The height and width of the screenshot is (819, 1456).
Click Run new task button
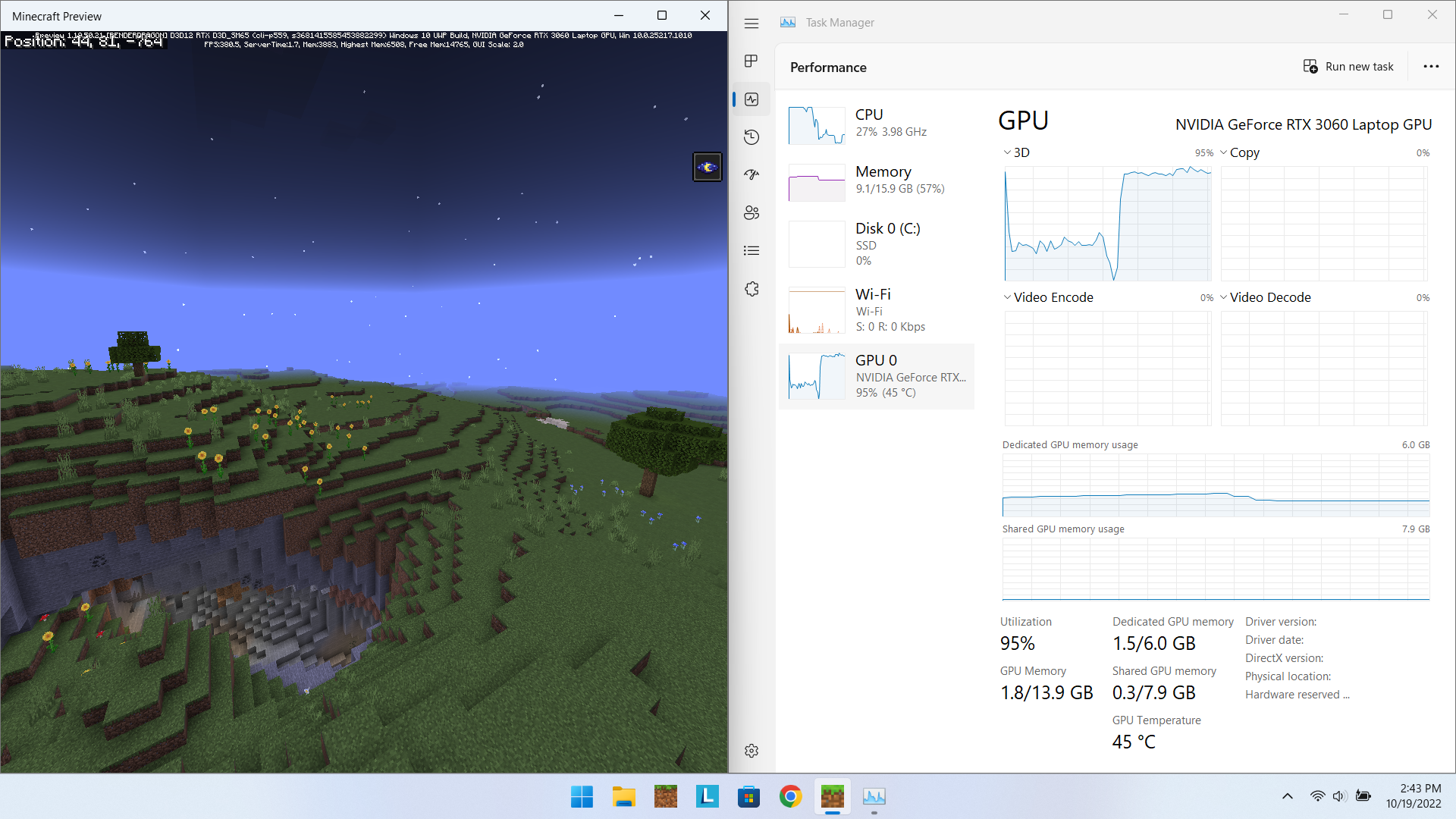[1348, 67]
